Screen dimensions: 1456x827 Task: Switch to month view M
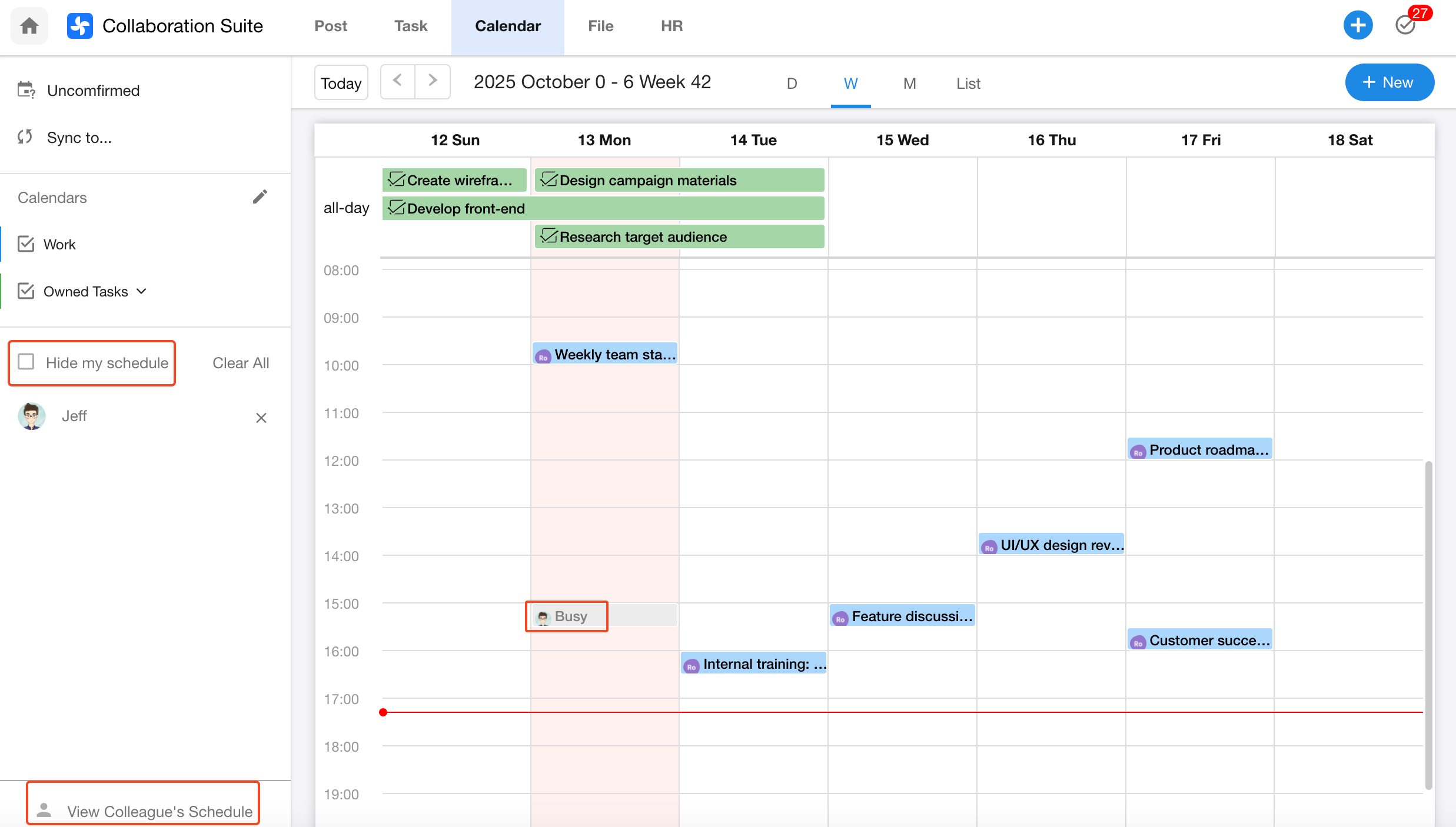(909, 84)
